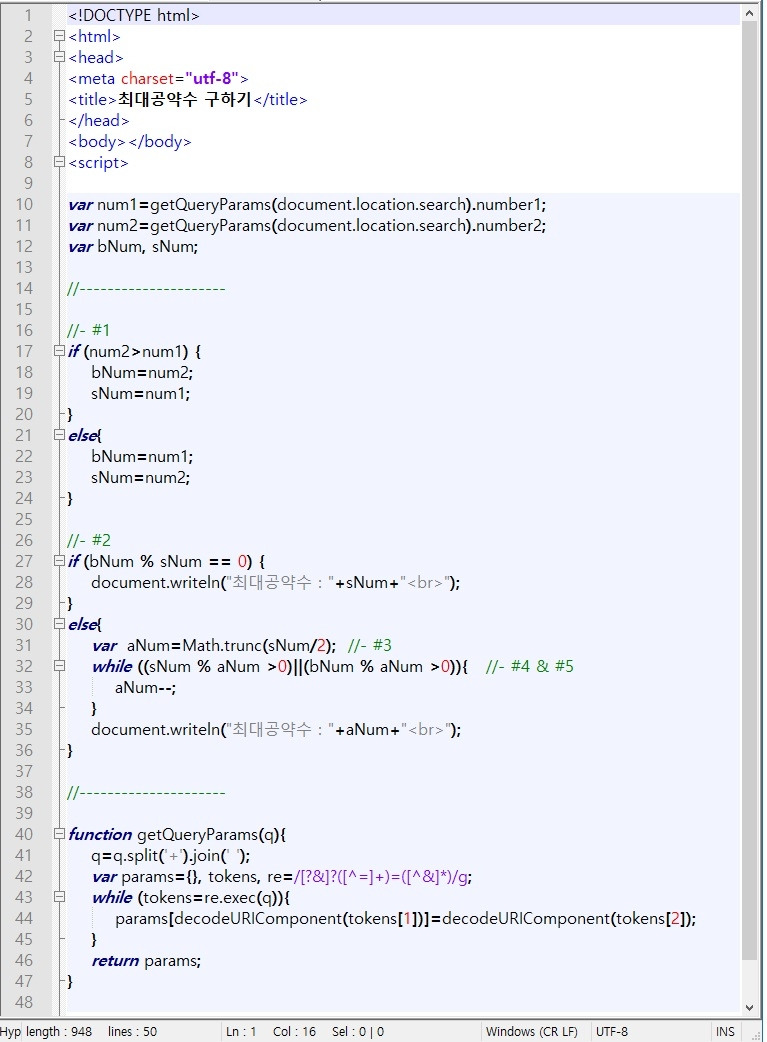Image resolution: width=767 pixels, height=1042 pixels.
Task: Collapse the if (bNum % sNum) fold
Action: [x=59, y=561]
